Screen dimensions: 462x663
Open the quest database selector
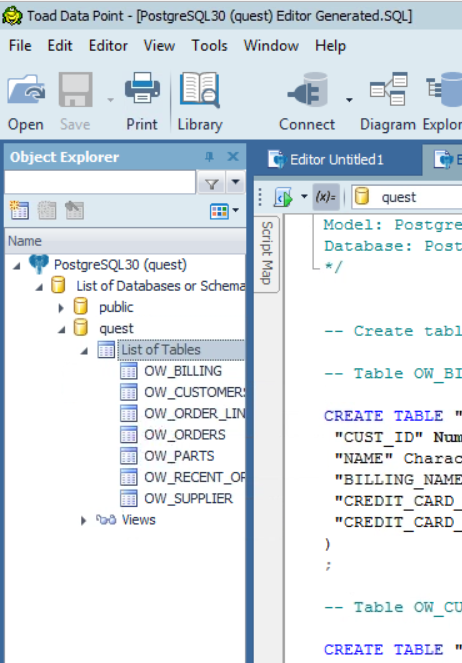pyautogui.click(x=407, y=197)
